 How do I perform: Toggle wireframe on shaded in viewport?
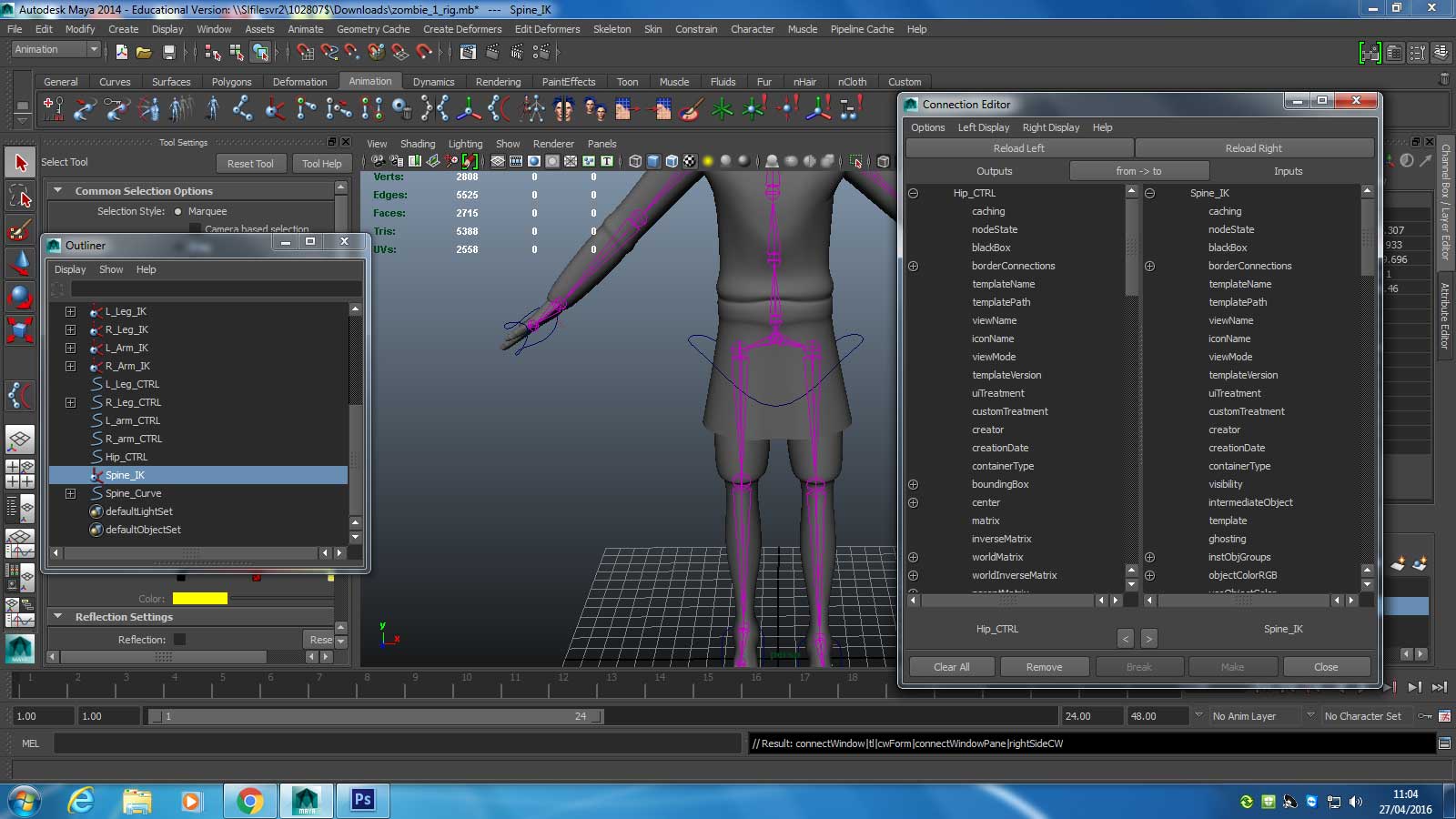coord(672,161)
